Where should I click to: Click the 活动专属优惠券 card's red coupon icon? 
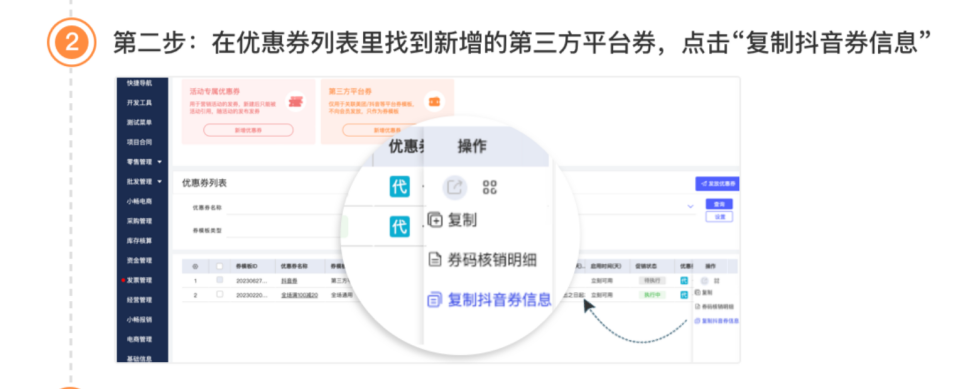click(295, 101)
